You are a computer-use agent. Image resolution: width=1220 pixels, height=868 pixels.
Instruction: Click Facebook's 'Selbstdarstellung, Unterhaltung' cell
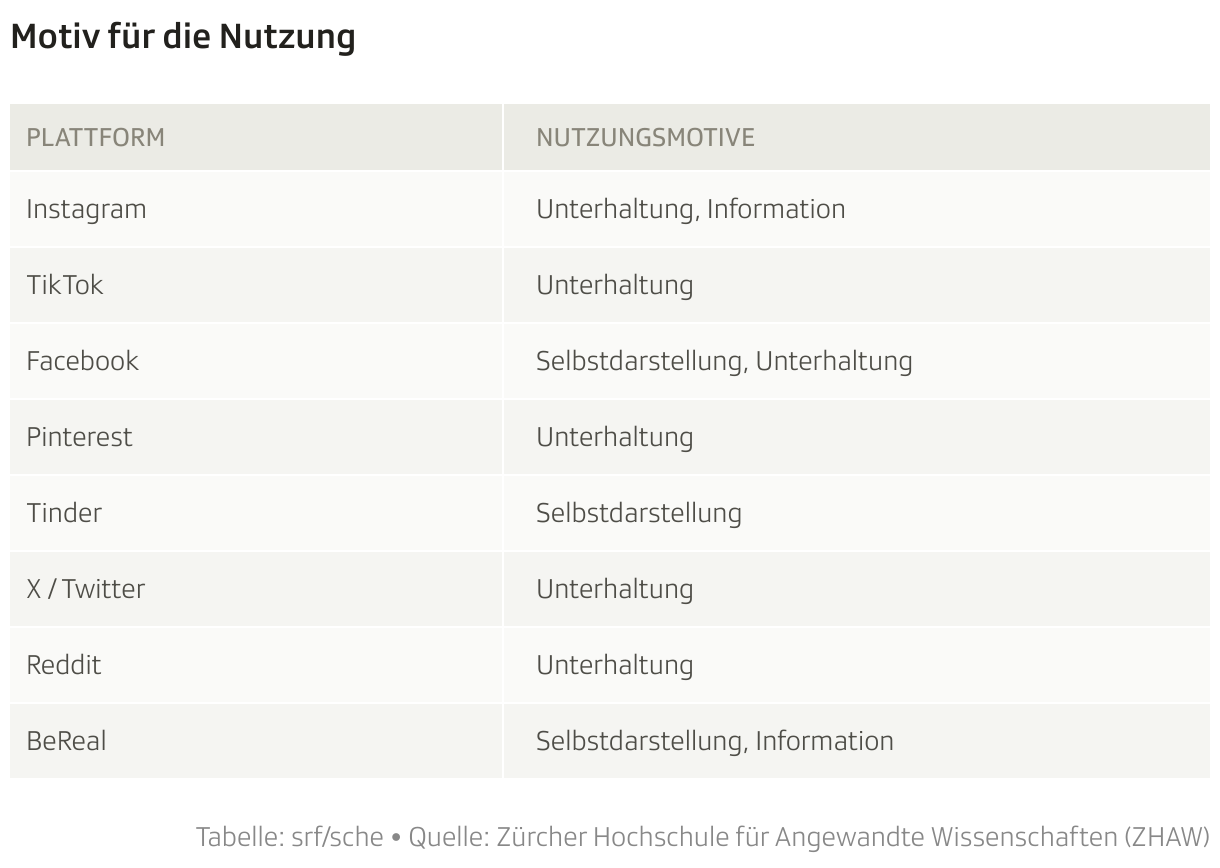[857, 361]
